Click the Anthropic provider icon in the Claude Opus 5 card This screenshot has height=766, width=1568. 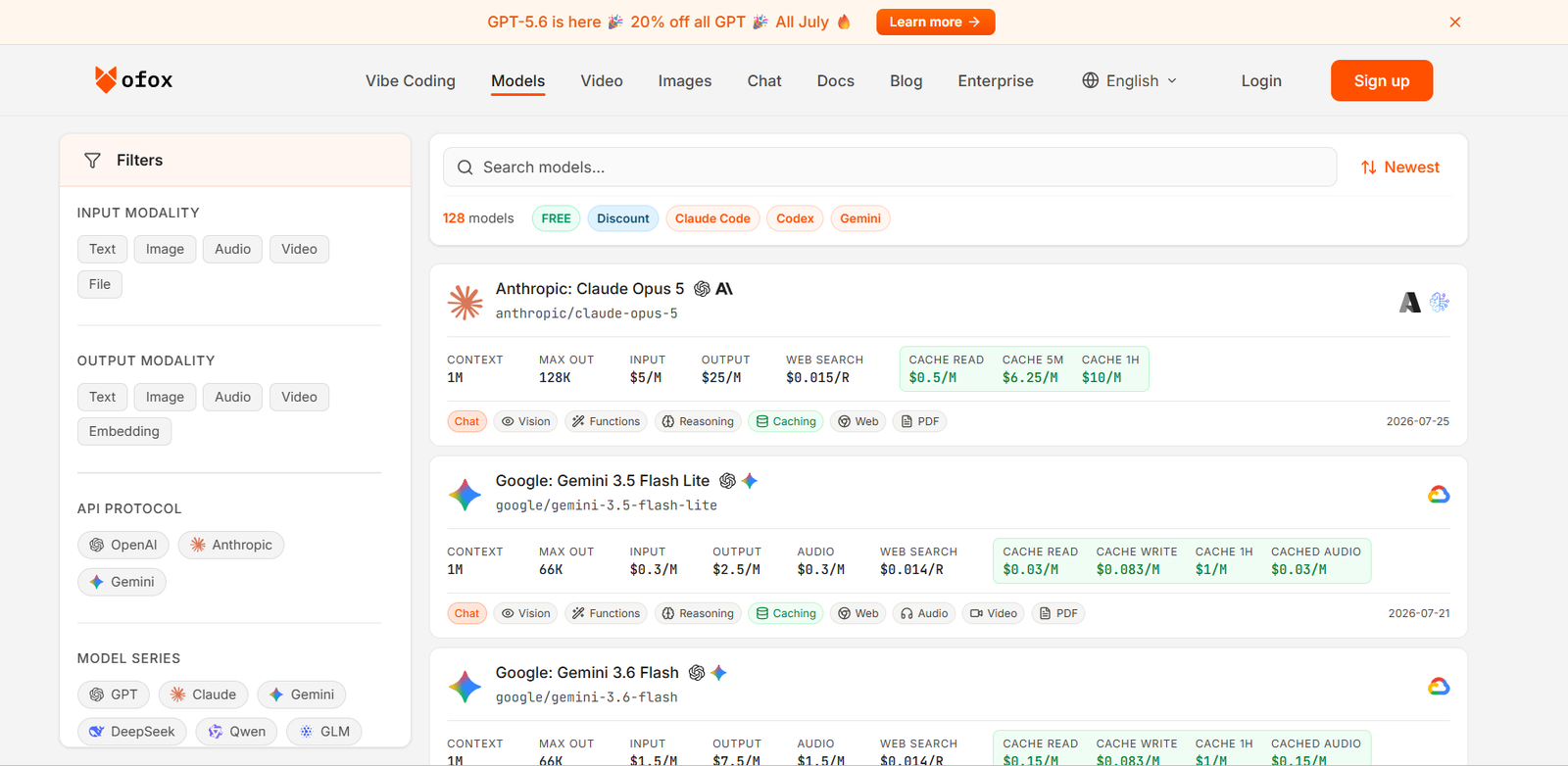tap(1410, 303)
